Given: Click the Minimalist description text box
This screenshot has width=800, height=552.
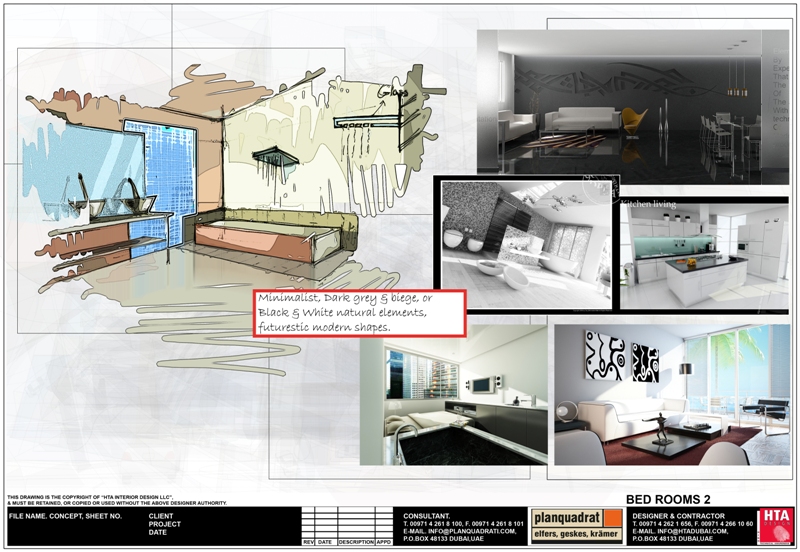Looking at the screenshot, I should [x=359, y=313].
